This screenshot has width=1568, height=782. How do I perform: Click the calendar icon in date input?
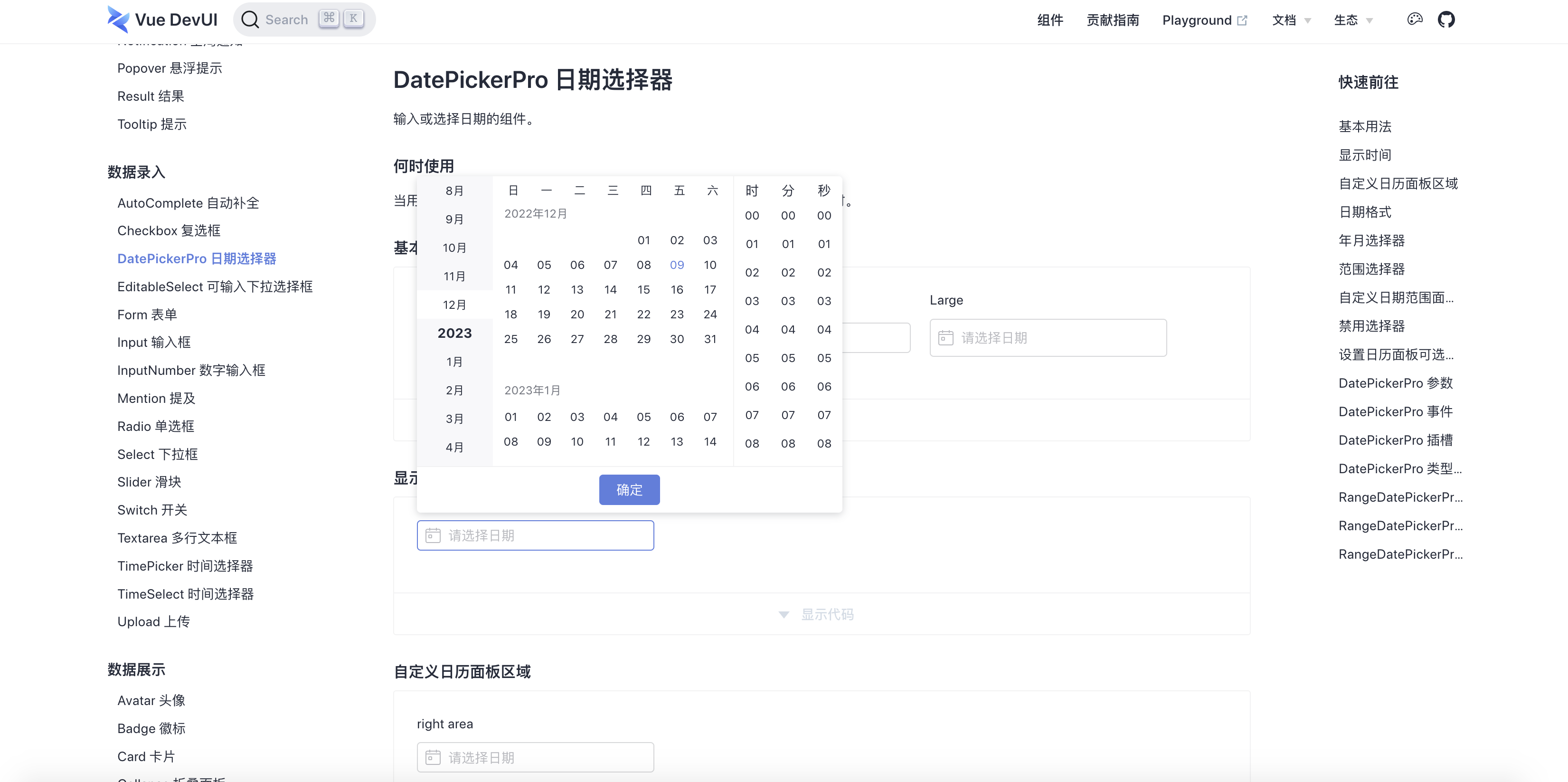click(x=433, y=535)
